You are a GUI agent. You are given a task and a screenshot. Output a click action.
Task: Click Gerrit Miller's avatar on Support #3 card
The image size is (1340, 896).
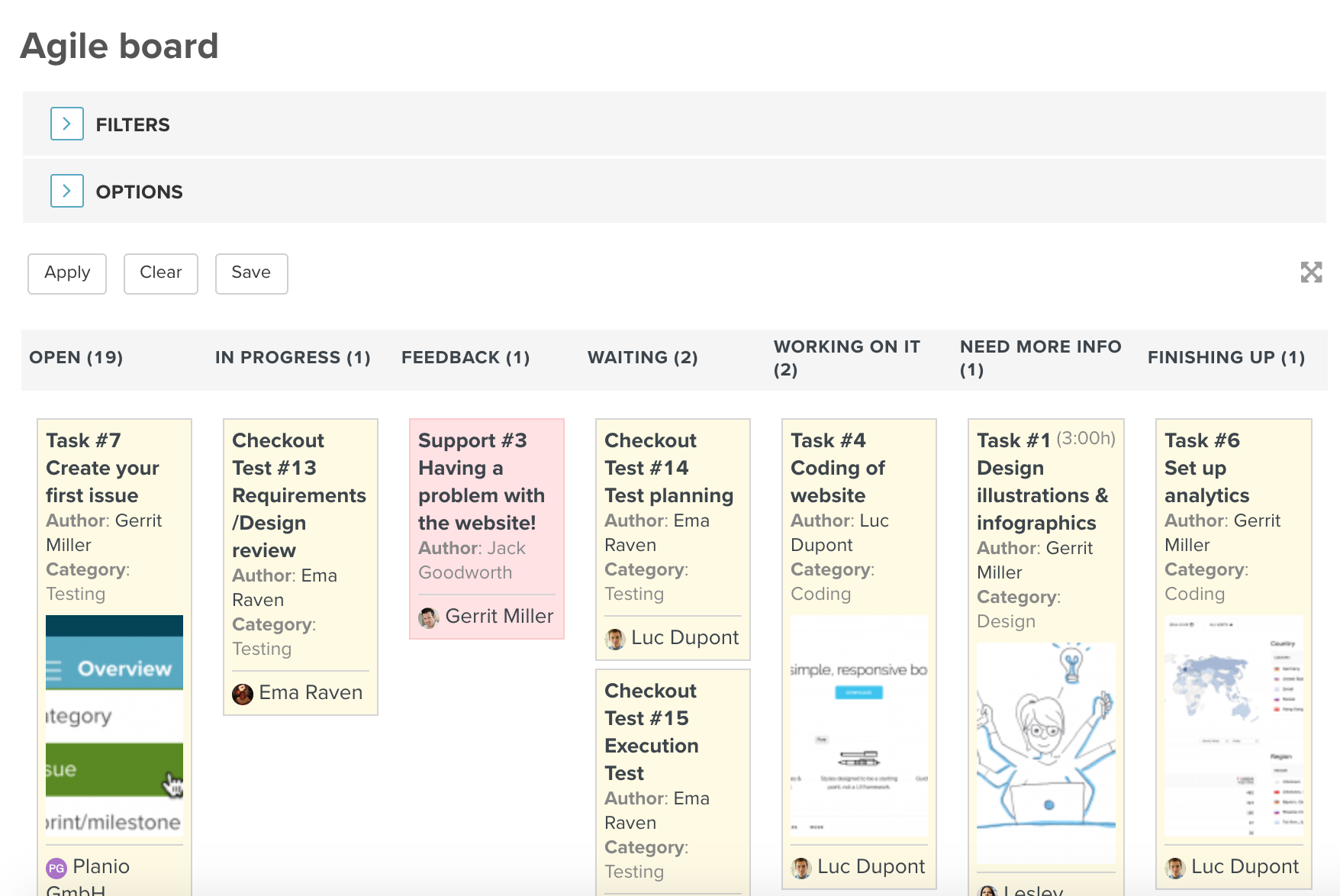tap(429, 617)
